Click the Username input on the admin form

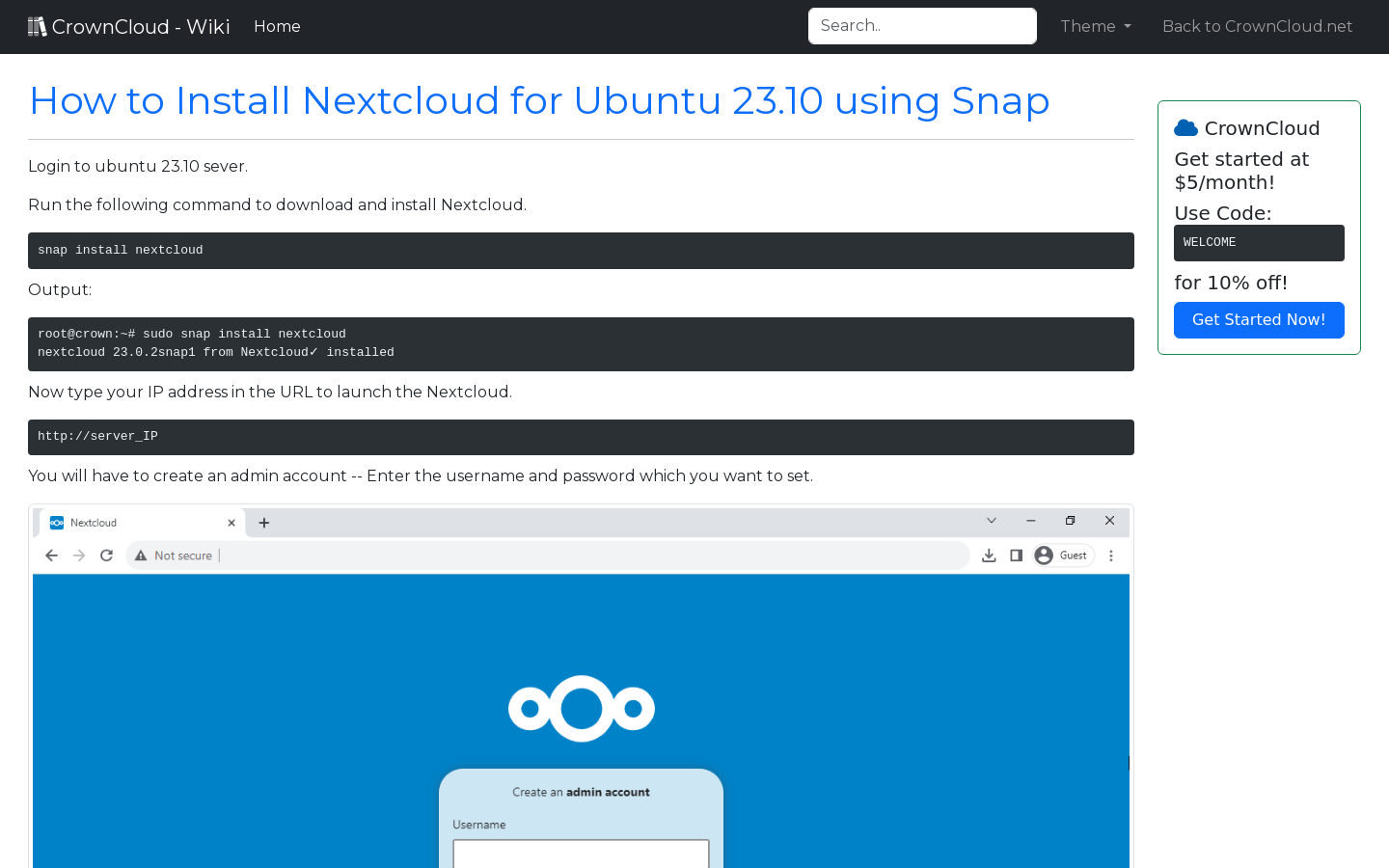coord(581,854)
